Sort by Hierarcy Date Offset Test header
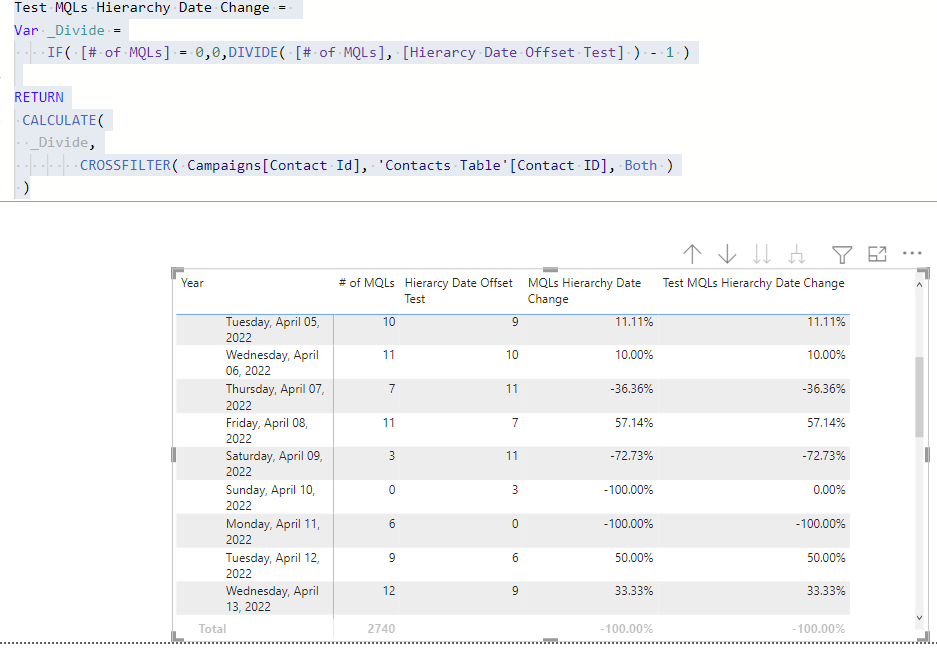The width and height of the screenshot is (937, 658). click(x=458, y=291)
